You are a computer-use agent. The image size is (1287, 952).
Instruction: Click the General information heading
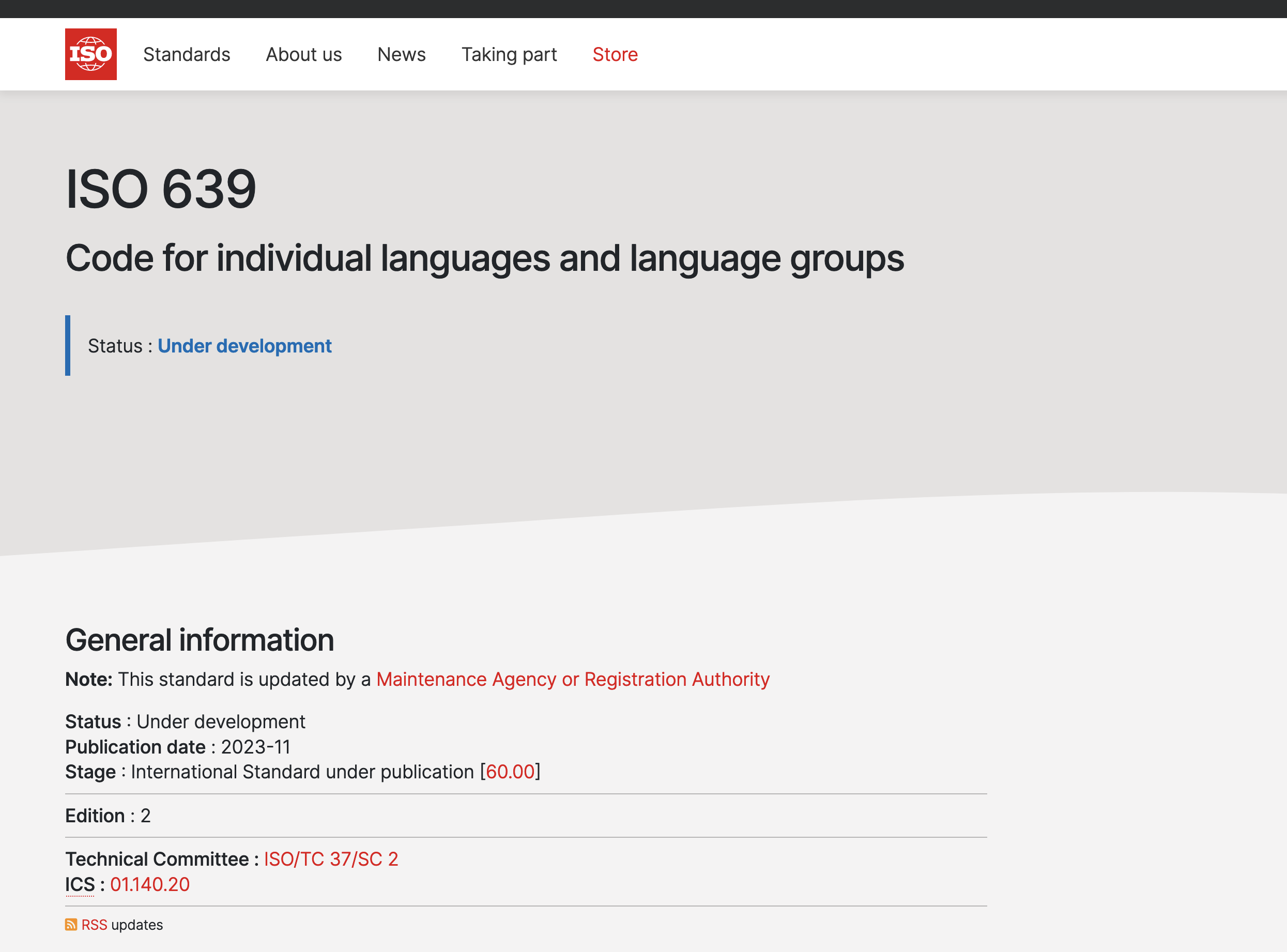[200, 640]
